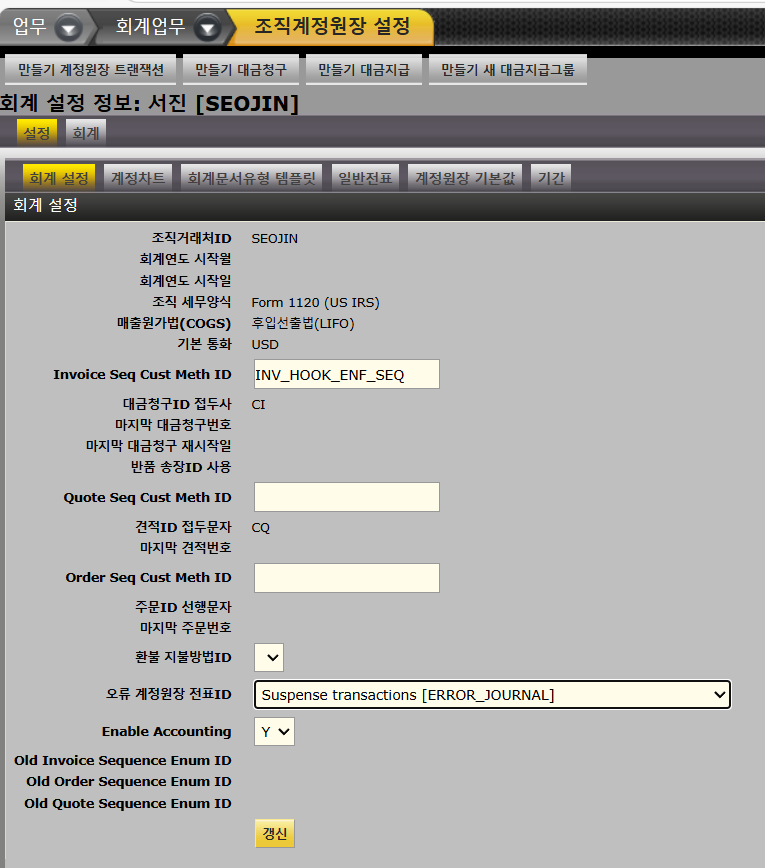The height and width of the screenshot is (868, 765).
Task: Click the 업무 breadcrumb label
Action: (29, 26)
